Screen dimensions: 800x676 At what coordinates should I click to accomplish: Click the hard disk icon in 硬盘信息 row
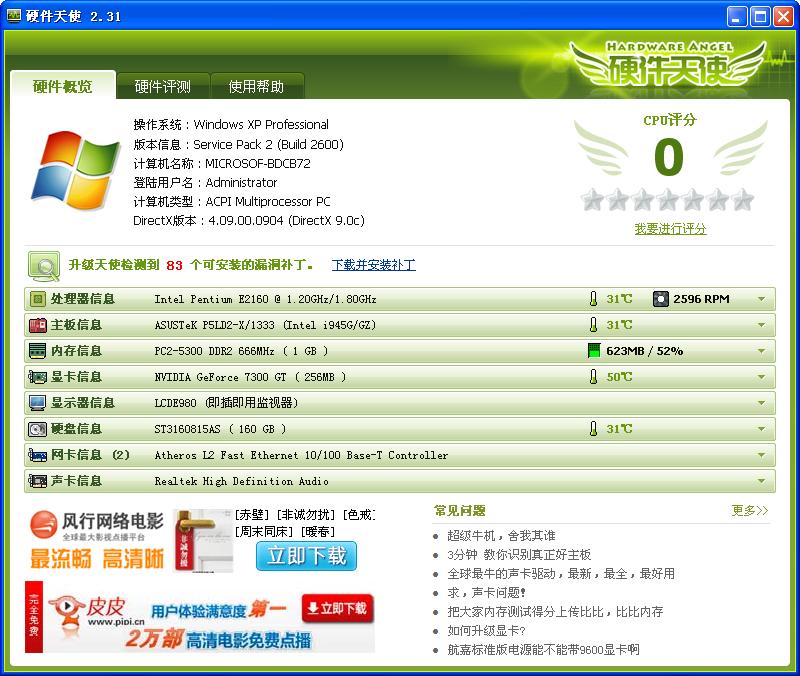point(37,429)
